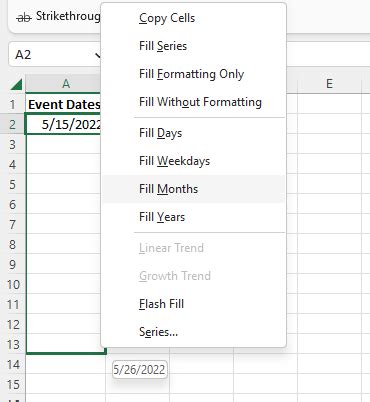Select row 5 header
Screen dimensions: 370x402
13,185
